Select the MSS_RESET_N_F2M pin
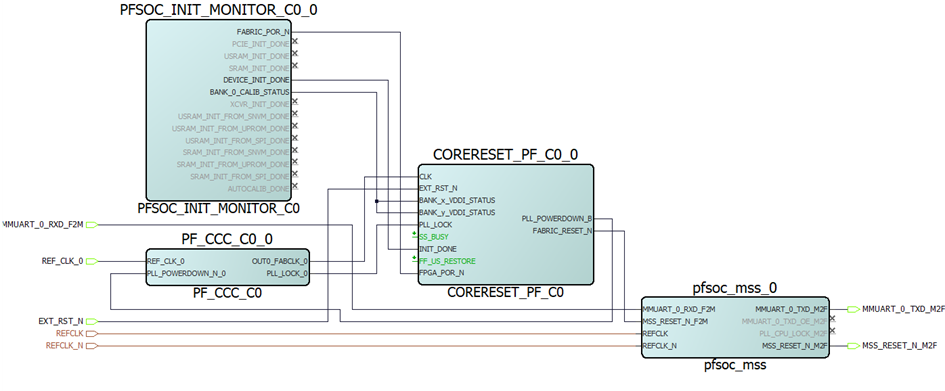The width and height of the screenshot is (945, 391). tap(675, 321)
